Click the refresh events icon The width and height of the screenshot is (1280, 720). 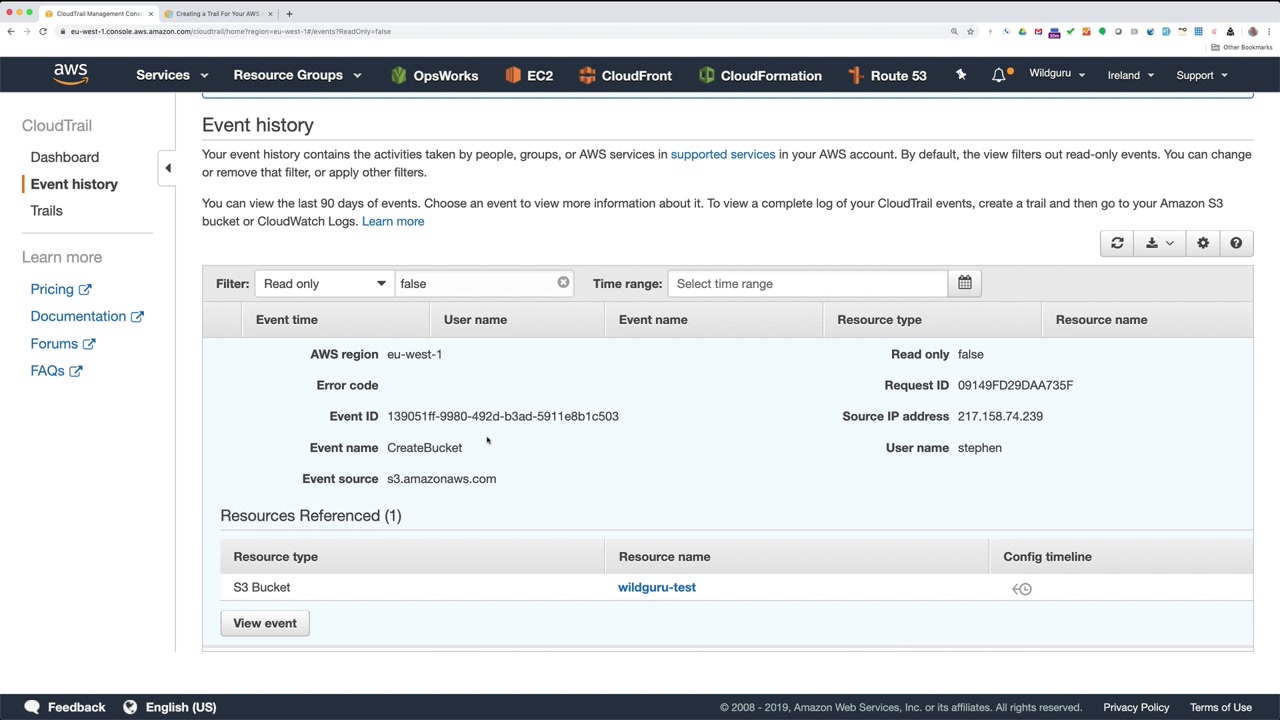pyautogui.click(x=1117, y=243)
